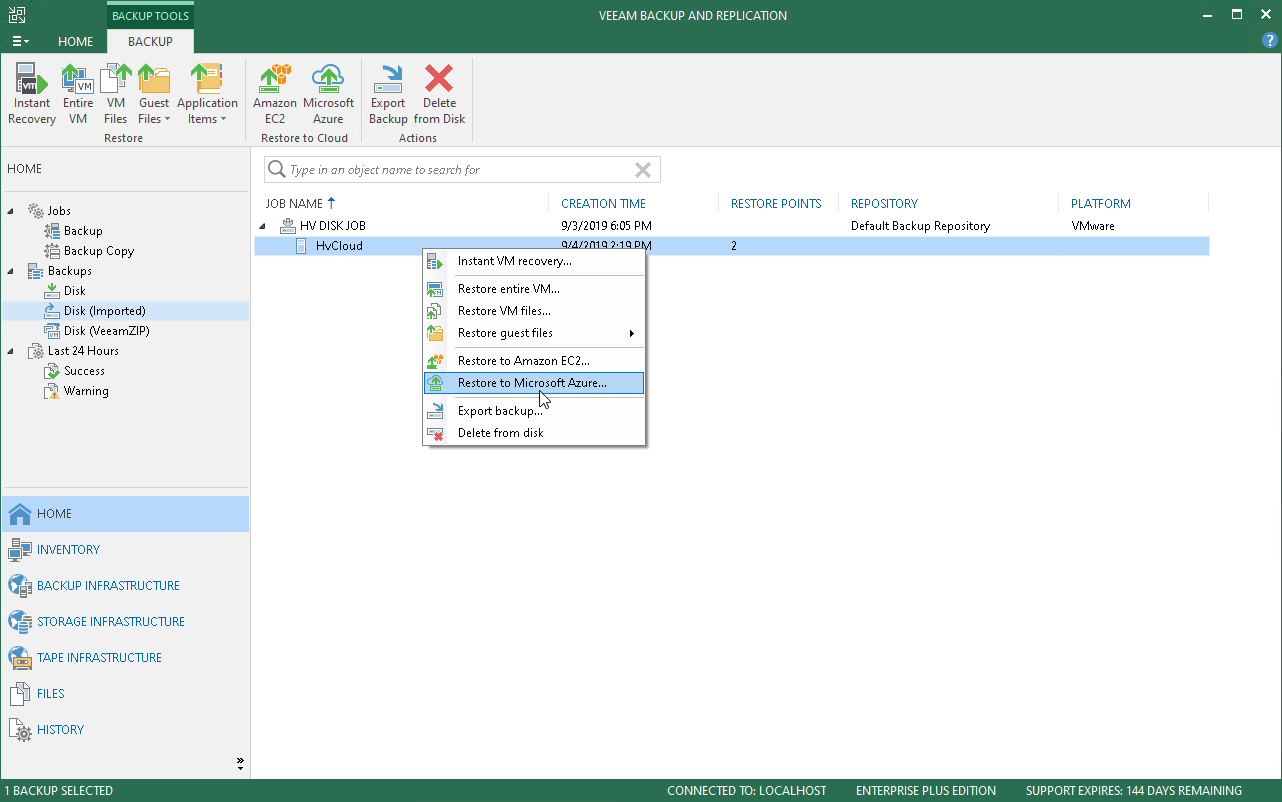
Task: Collapse the Jobs tree node
Action: tap(12, 211)
